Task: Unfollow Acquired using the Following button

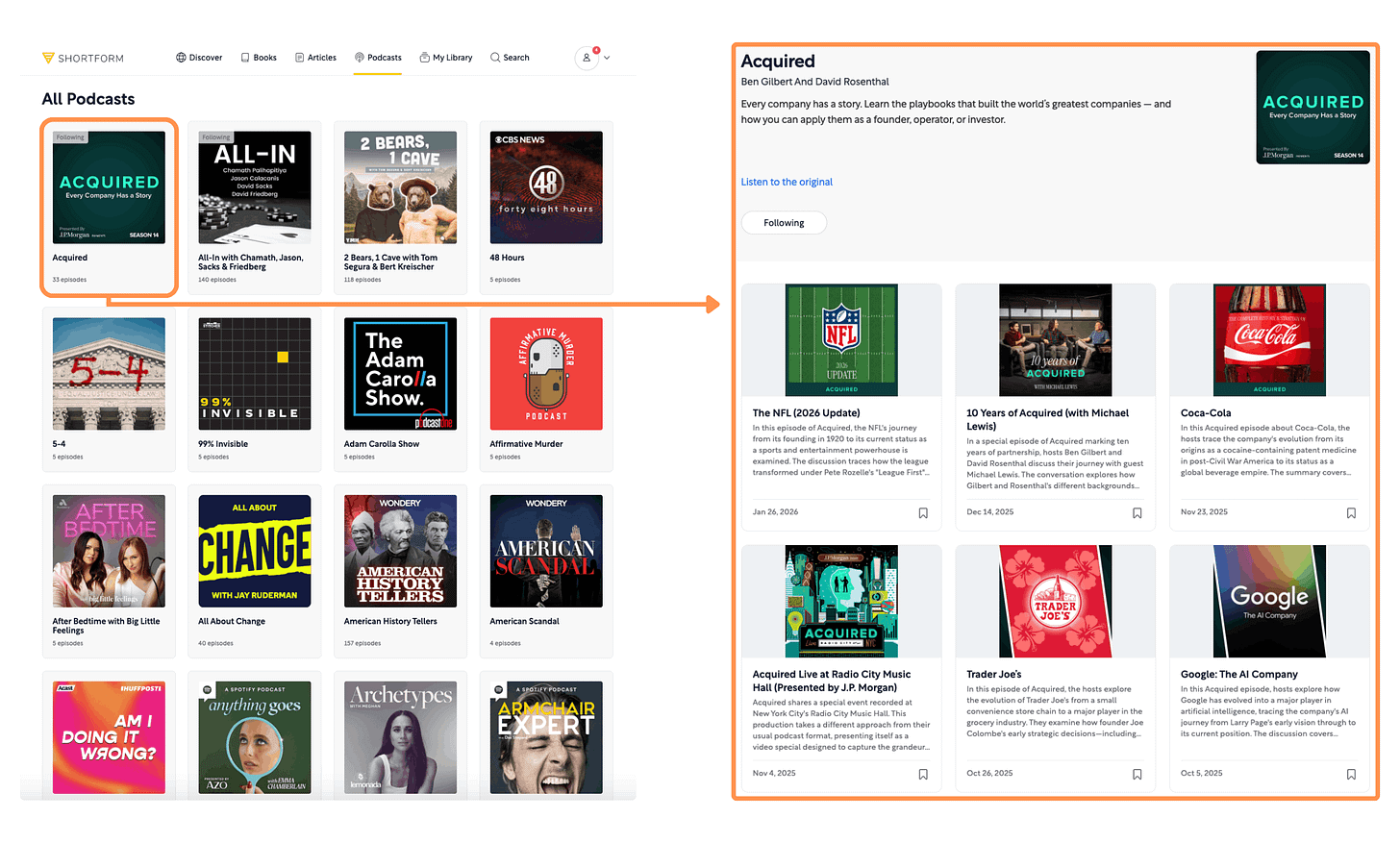Action: coord(784,222)
